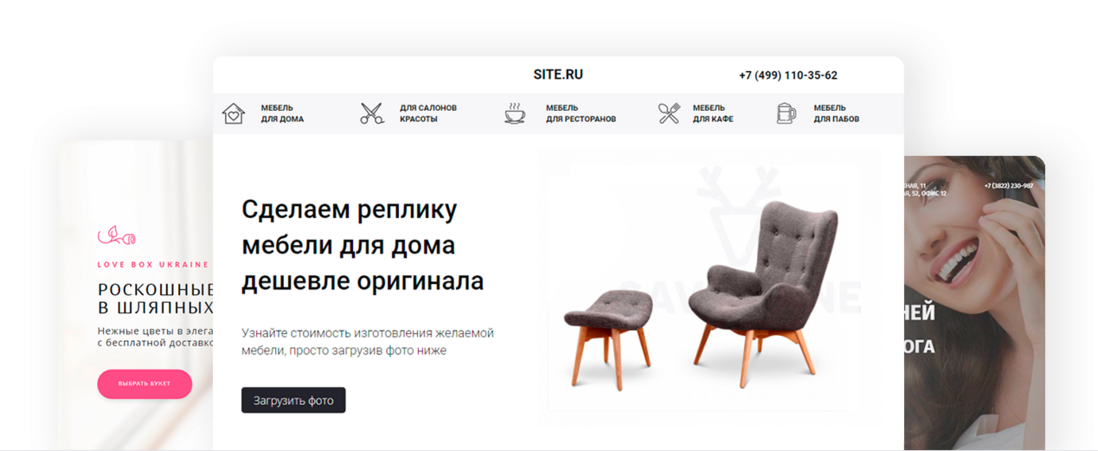Select Мебель для кафе category
The width and height of the screenshot is (1098, 451).
point(713,113)
